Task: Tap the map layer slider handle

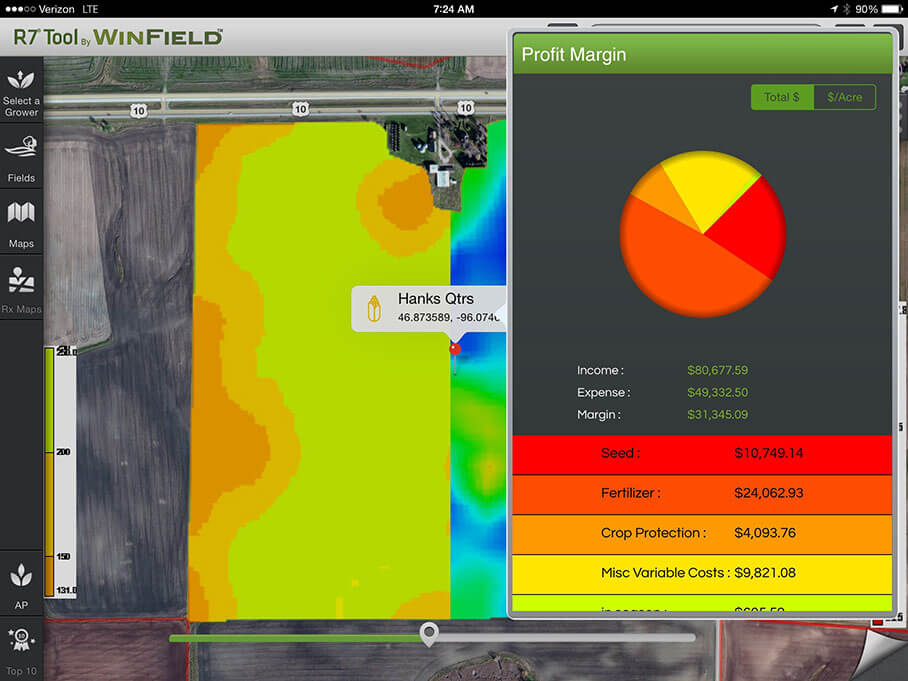Action: pyautogui.click(x=429, y=633)
